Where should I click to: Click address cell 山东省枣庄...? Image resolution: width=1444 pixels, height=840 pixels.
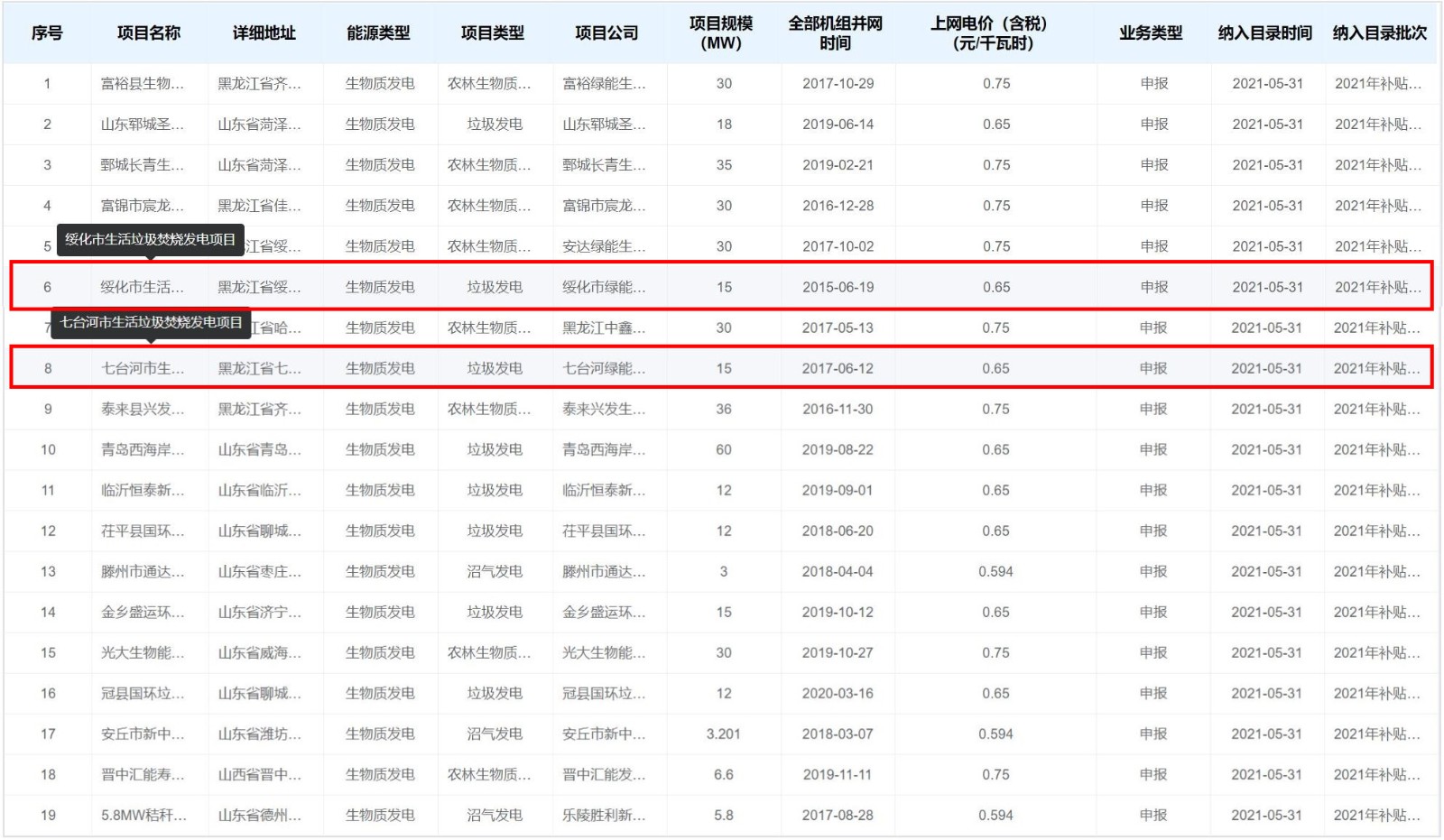(259, 571)
